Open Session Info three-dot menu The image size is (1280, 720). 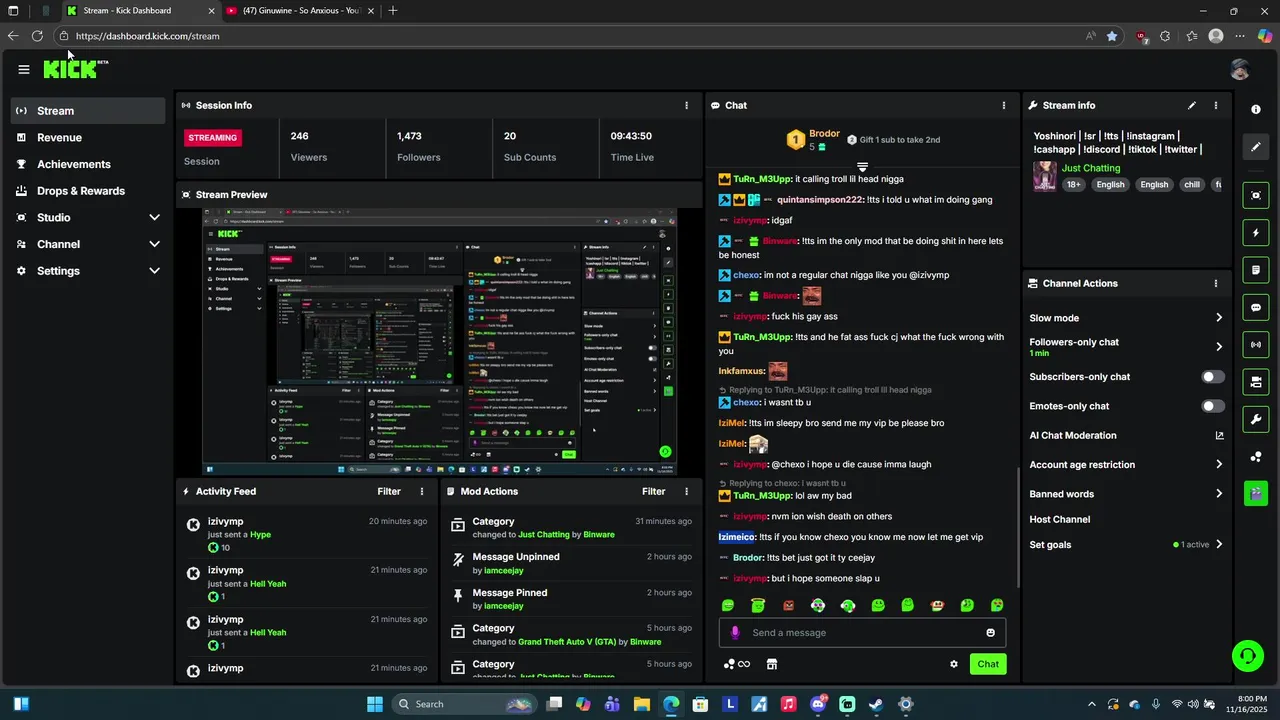(x=686, y=105)
